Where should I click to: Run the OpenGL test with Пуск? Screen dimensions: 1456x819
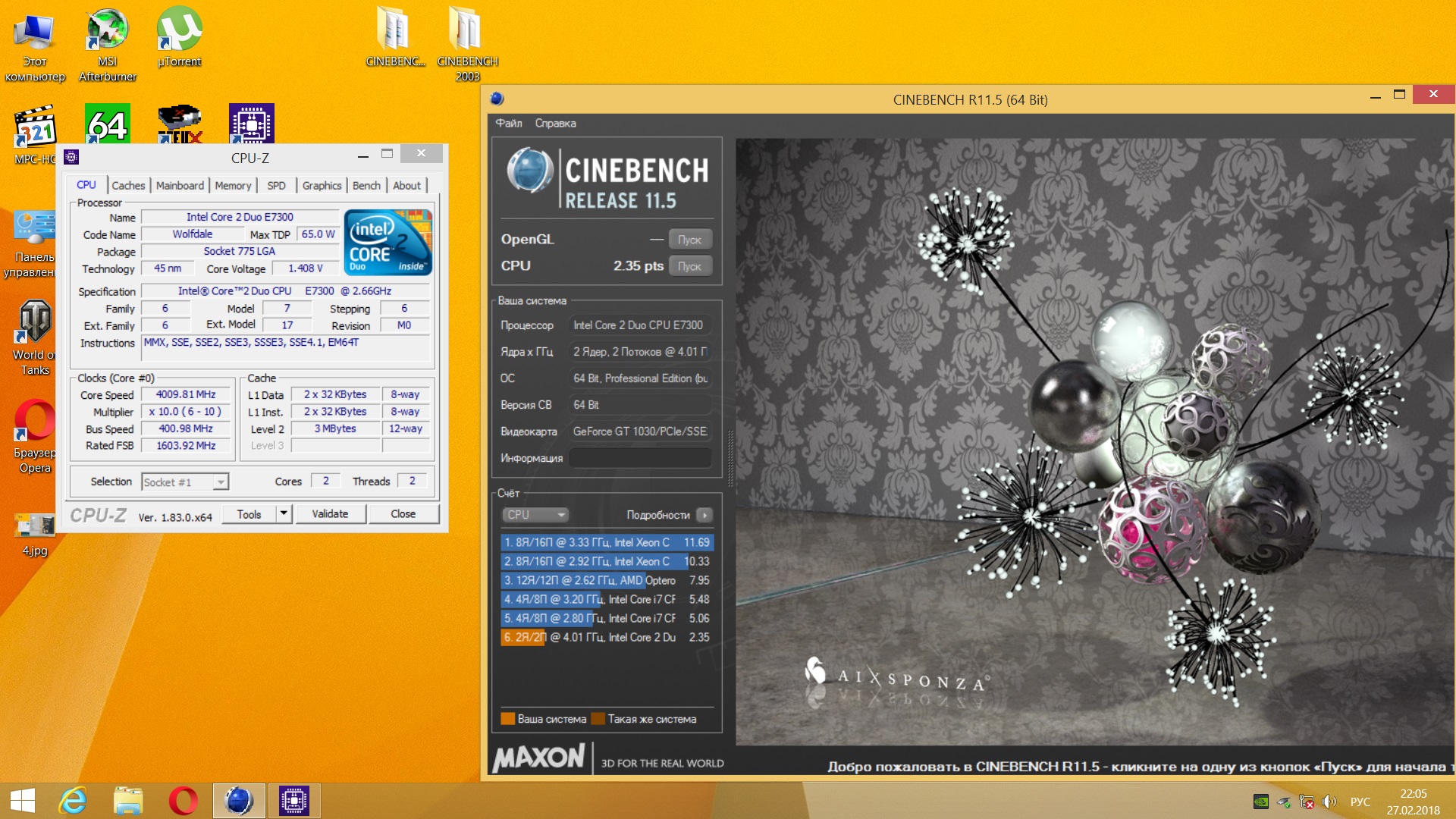pyautogui.click(x=690, y=240)
